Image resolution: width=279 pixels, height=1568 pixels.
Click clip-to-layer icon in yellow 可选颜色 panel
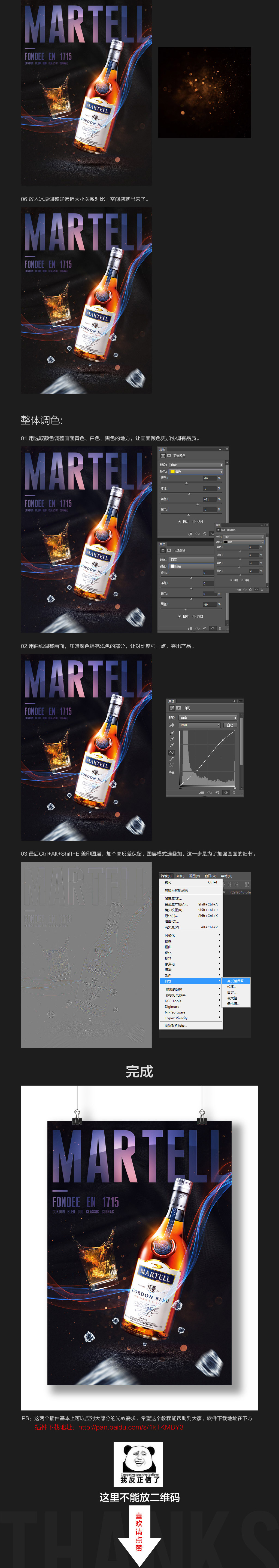(191, 534)
